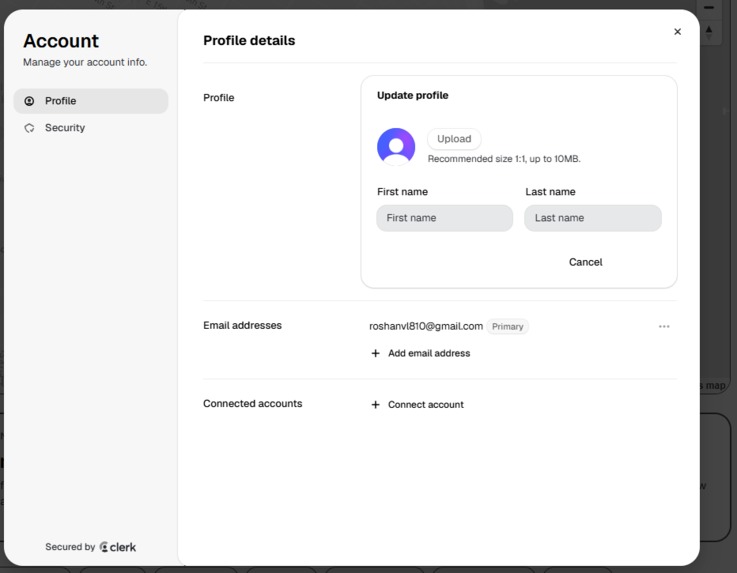737x573 pixels.
Task: Click the Profile person icon in sidebar
Action: click(x=29, y=101)
